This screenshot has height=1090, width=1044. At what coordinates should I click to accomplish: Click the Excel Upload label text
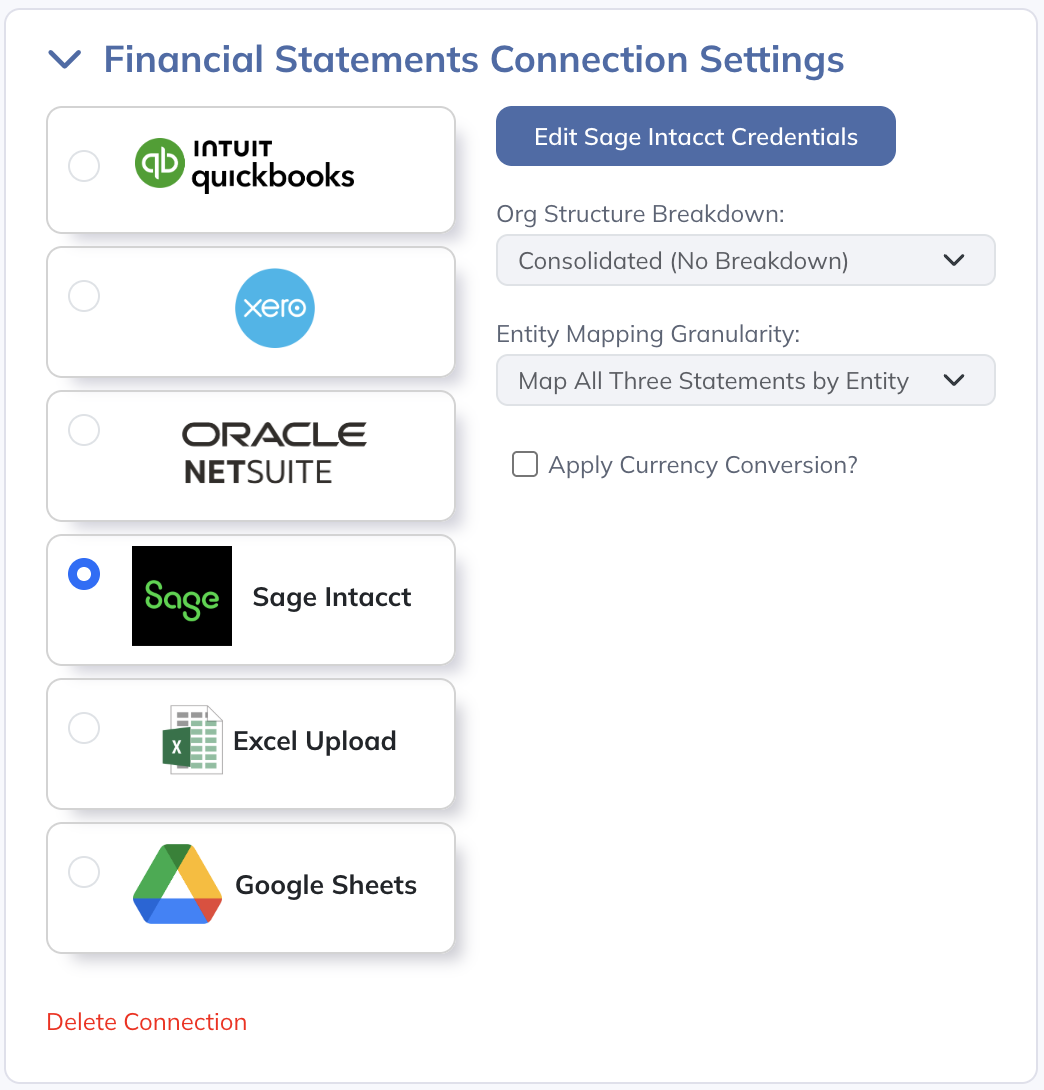(x=315, y=741)
